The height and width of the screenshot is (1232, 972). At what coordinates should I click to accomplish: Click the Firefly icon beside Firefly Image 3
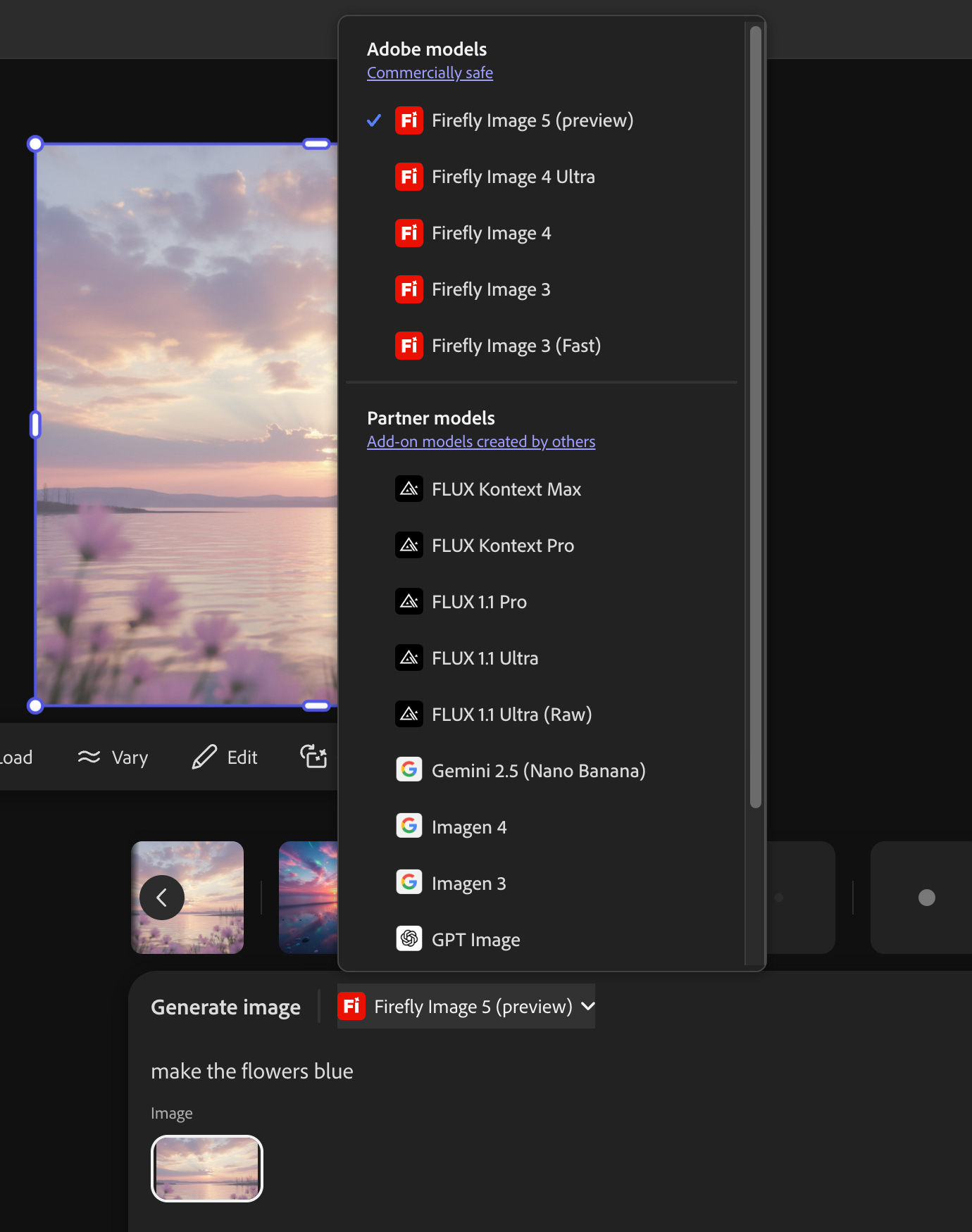coord(409,289)
